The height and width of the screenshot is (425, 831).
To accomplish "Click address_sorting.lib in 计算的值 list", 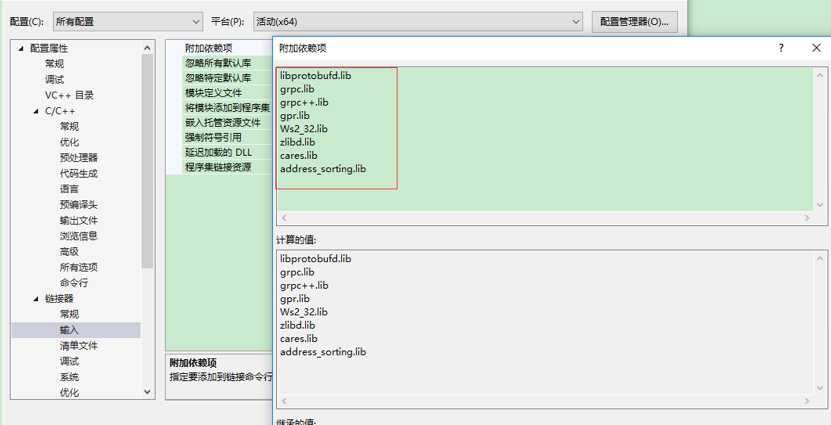I will coord(323,352).
